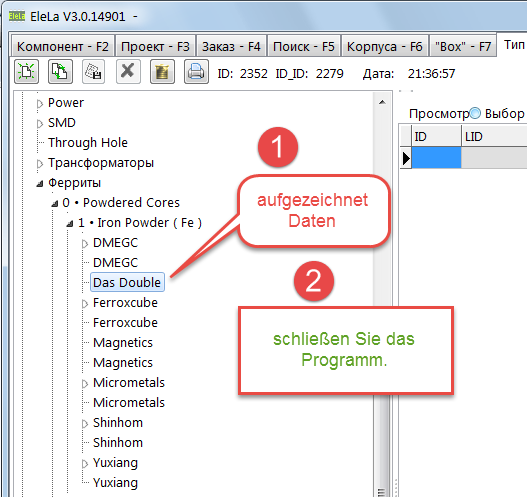Select the 1 • Iron Powder ( Fe ) item

click(x=140, y=222)
